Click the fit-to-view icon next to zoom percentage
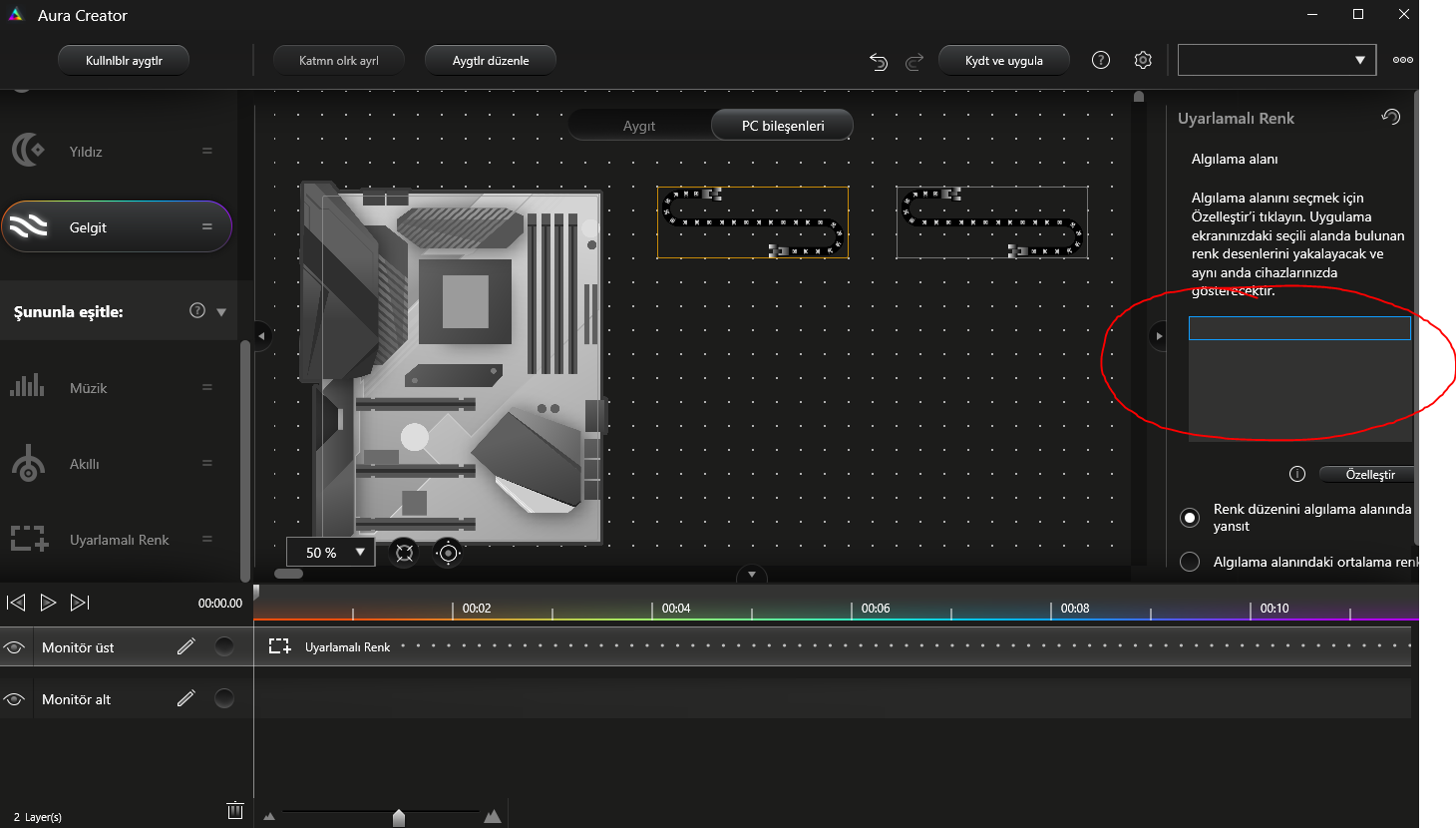The image size is (1456, 828). tap(404, 553)
